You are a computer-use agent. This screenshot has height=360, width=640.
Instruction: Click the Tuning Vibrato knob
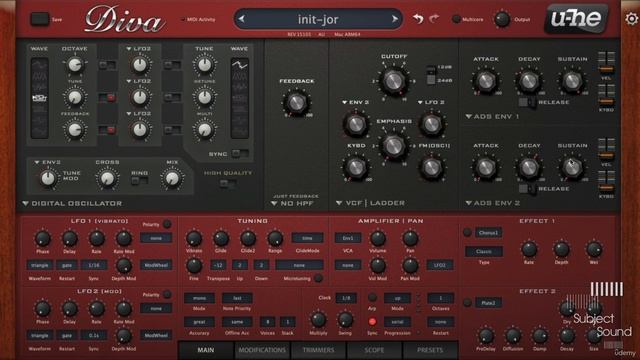(x=194, y=238)
